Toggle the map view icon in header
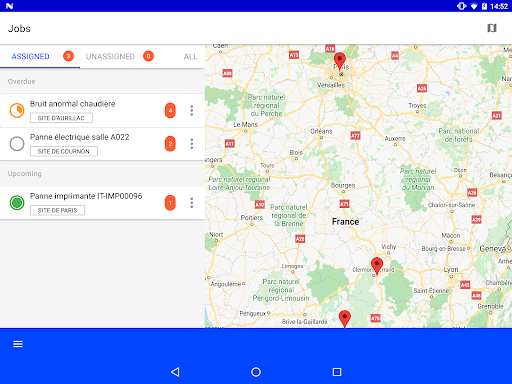Image resolution: width=512 pixels, height=384 pixels. [492, 28]
